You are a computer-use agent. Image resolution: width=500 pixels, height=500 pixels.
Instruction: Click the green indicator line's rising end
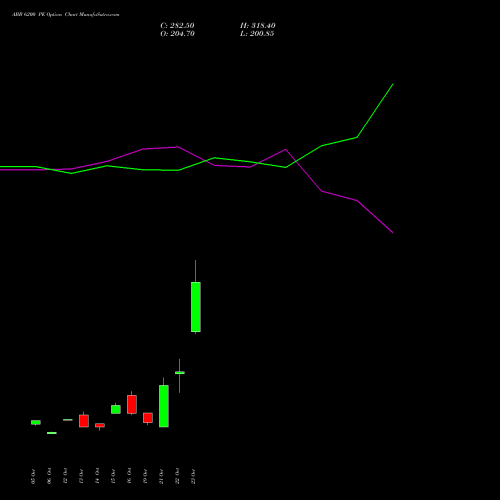coord(393,84)
